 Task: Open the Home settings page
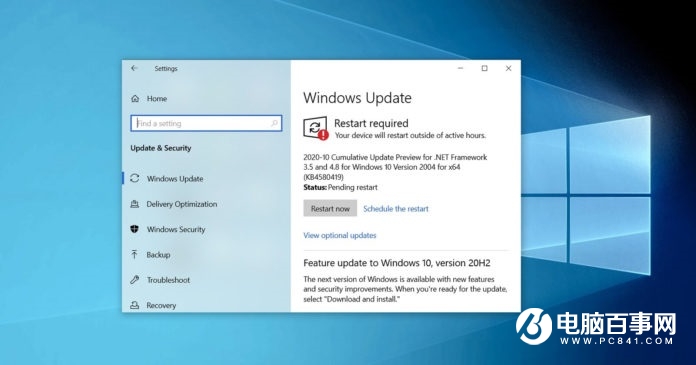click(x=157, y=99)
